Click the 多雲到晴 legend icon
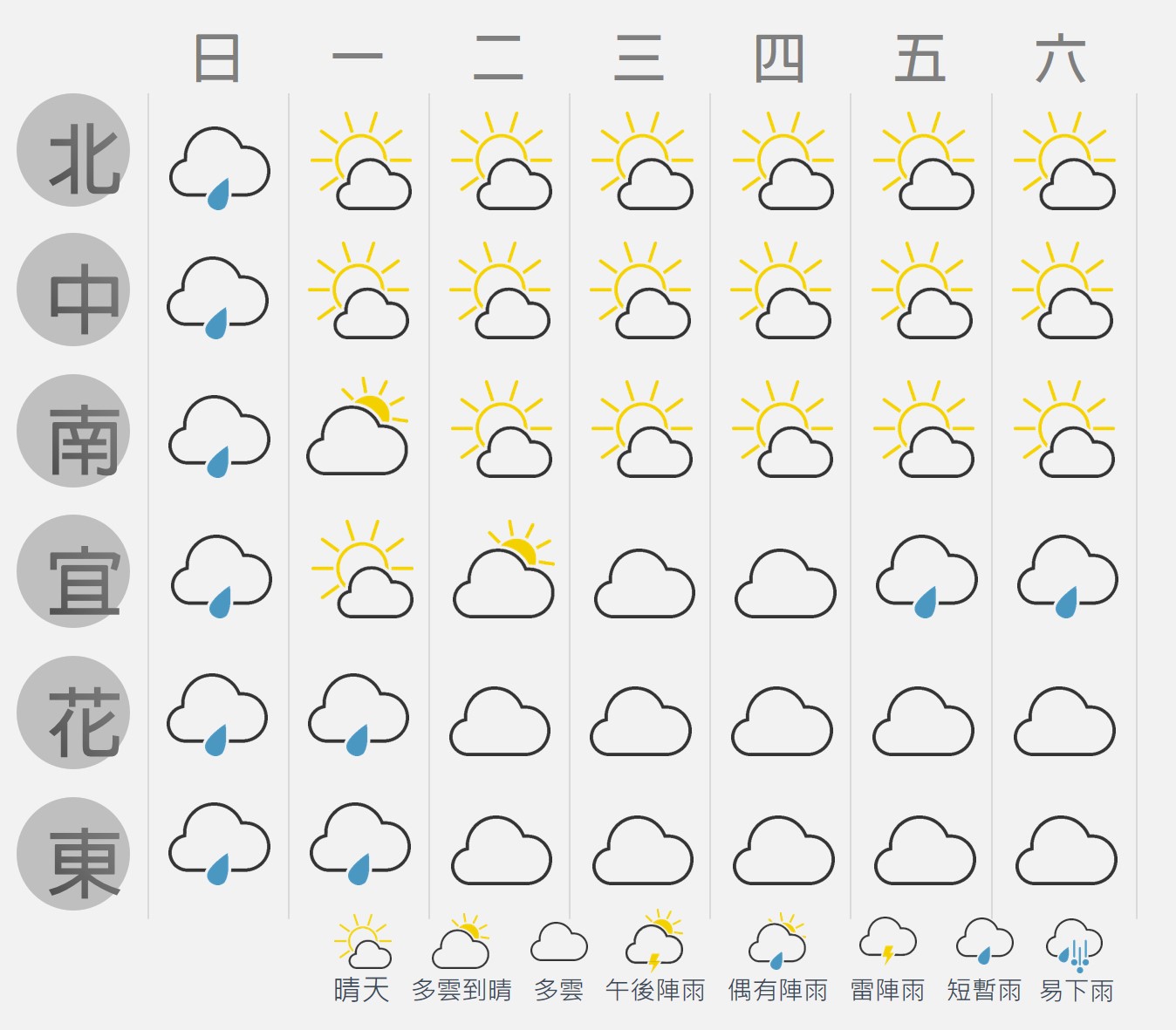The image size is (1176, 1030). [x=462, y=941]
